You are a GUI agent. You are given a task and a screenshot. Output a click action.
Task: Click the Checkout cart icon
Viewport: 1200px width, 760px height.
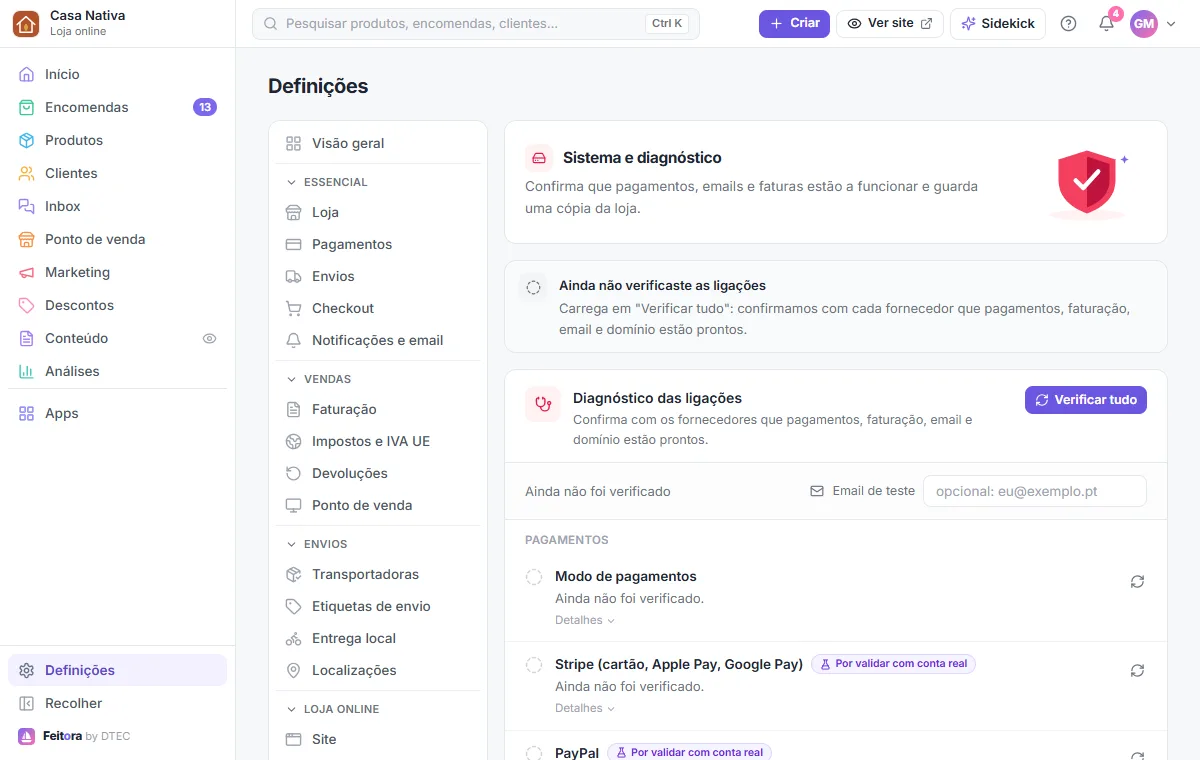(293, 308)
